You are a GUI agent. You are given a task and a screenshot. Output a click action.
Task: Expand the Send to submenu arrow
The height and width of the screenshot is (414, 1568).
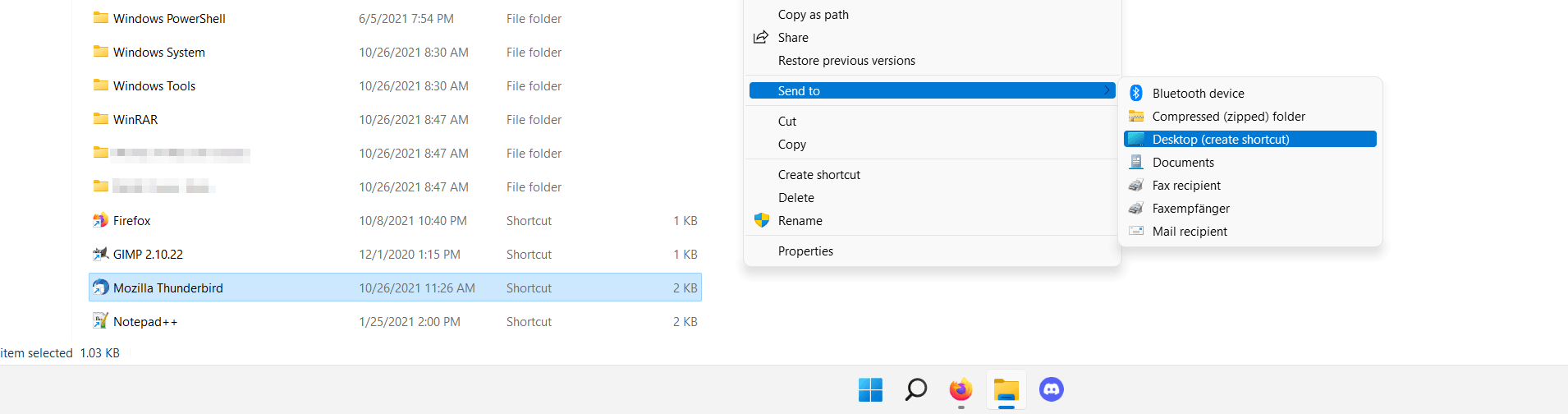tap(1107, 90)
